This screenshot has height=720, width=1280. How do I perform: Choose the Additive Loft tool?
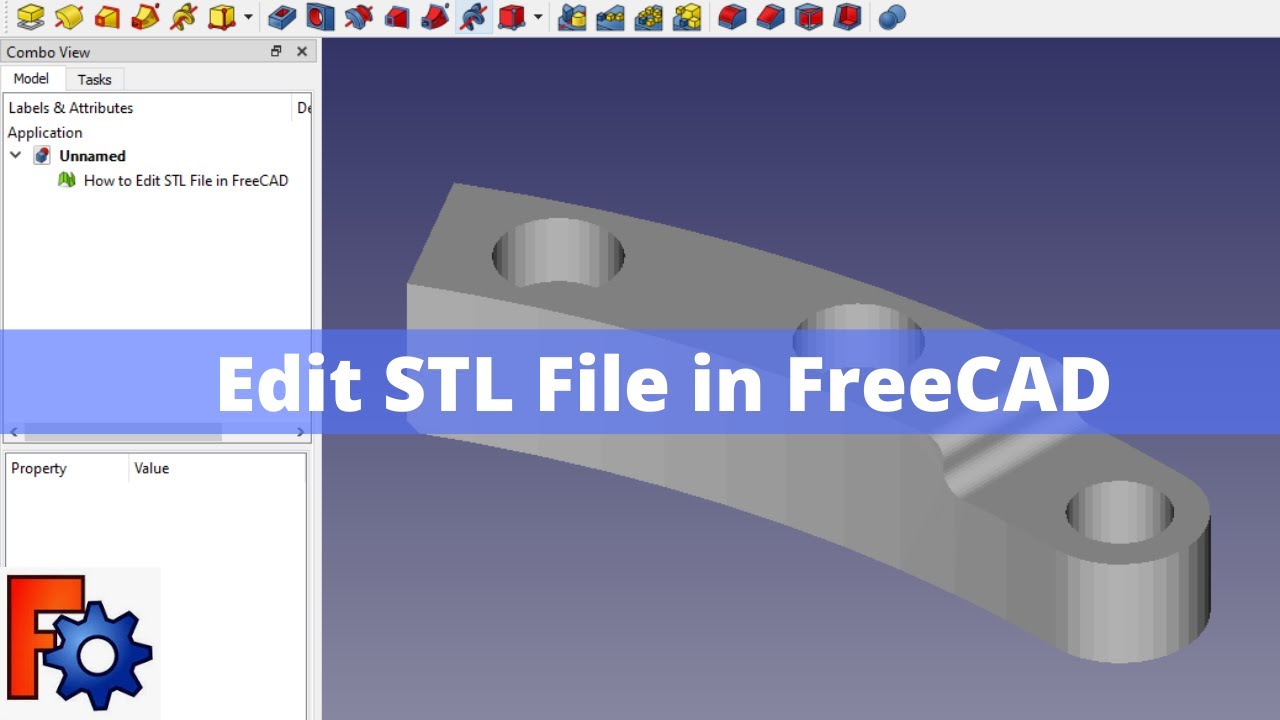(107, 17)
